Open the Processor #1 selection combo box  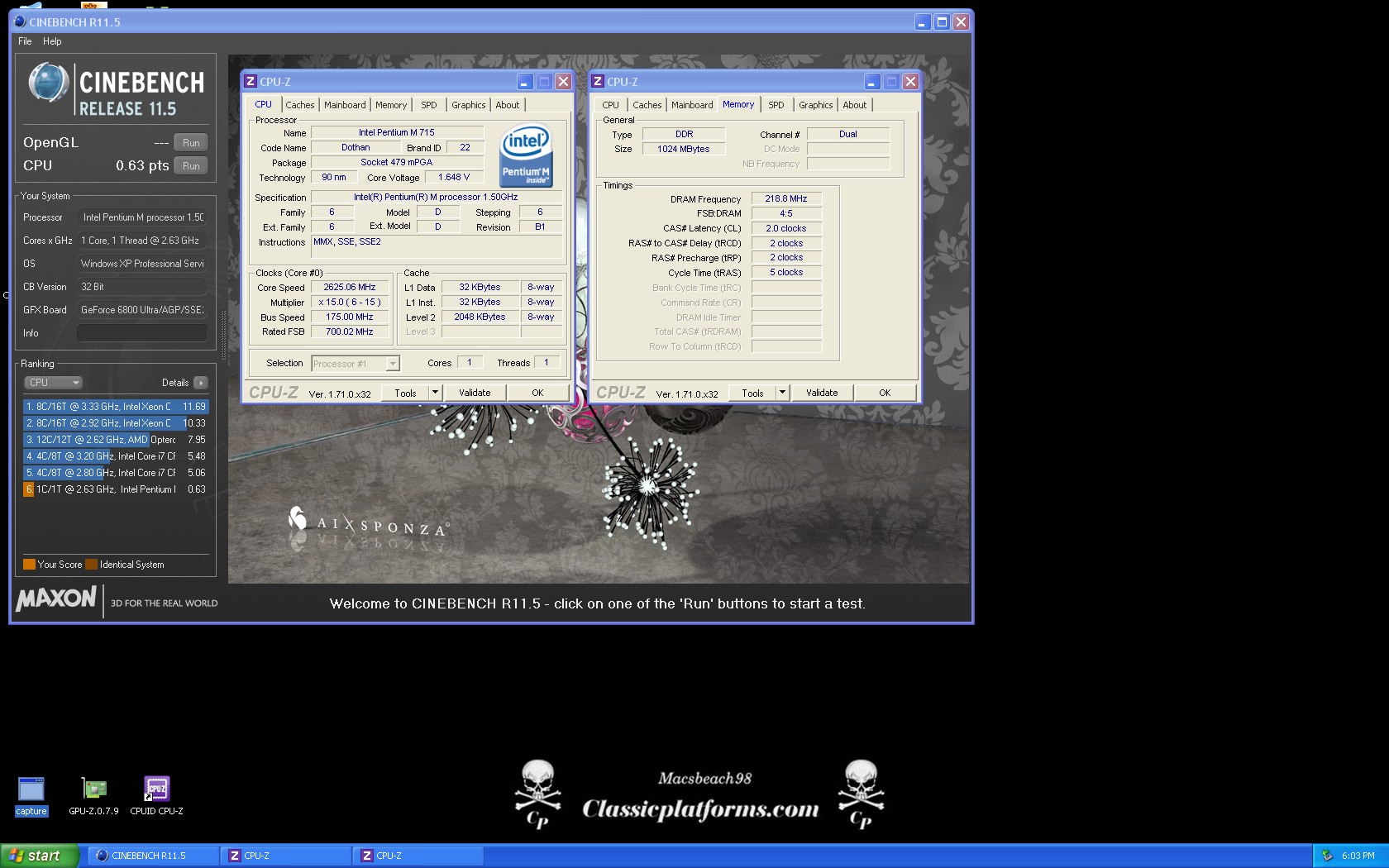pyautogui.click(x=356, y=364)
